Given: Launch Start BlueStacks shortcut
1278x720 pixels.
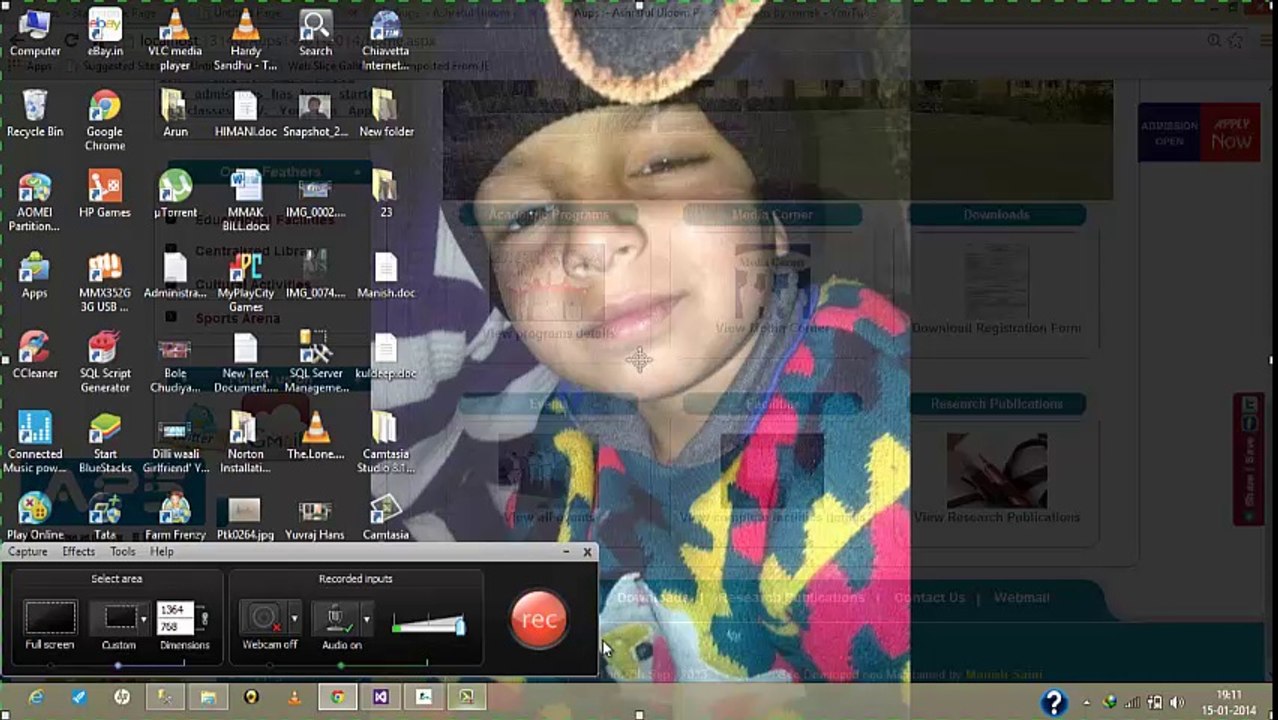Looking at the screenshot, I should 105,443.
